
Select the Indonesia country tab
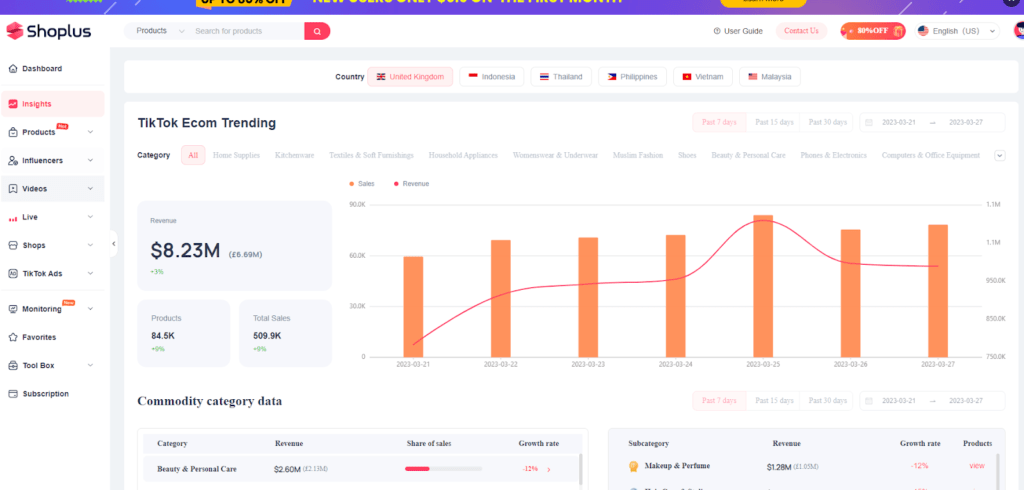(492, 77)
